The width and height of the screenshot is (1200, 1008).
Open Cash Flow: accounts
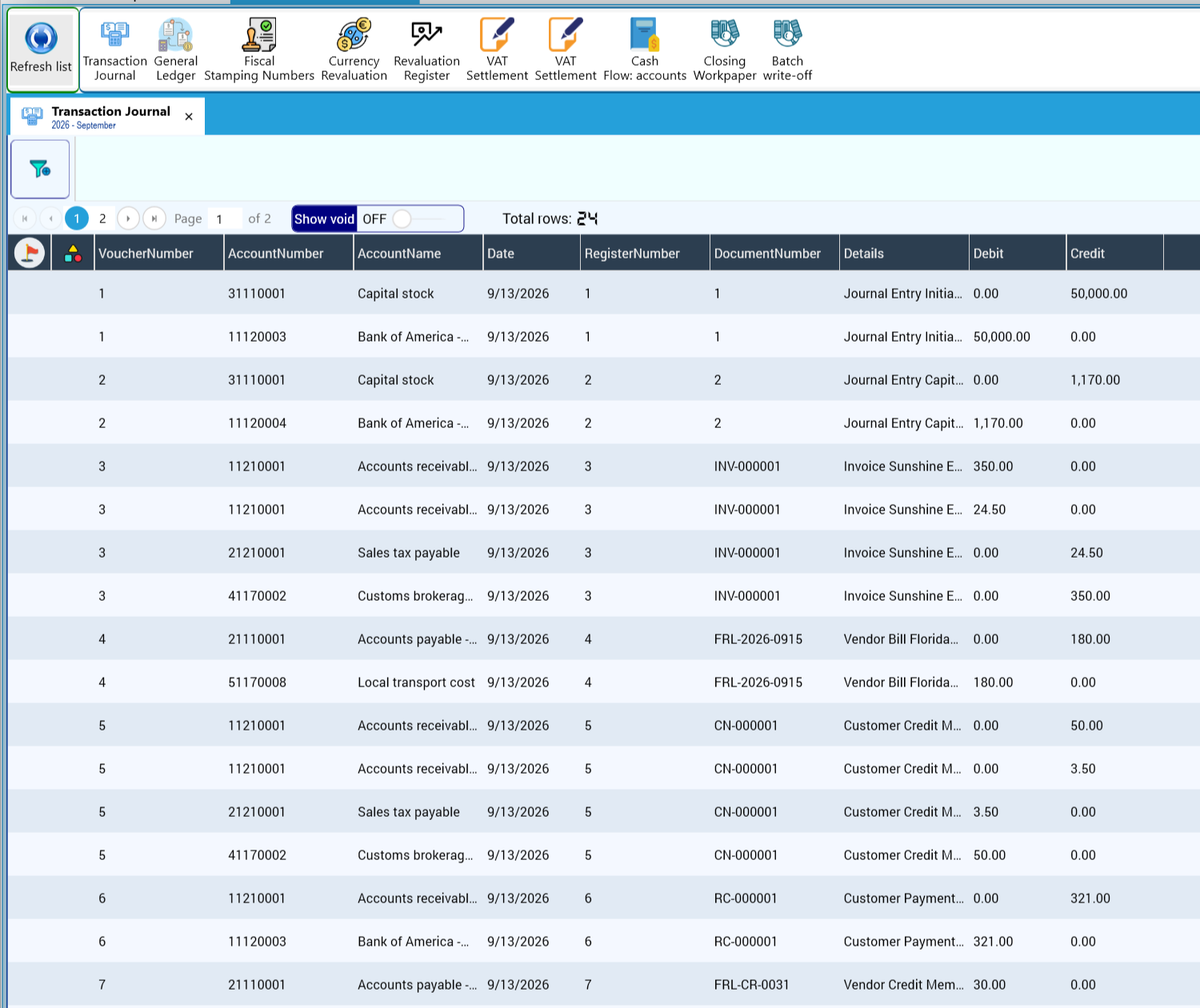645,51
